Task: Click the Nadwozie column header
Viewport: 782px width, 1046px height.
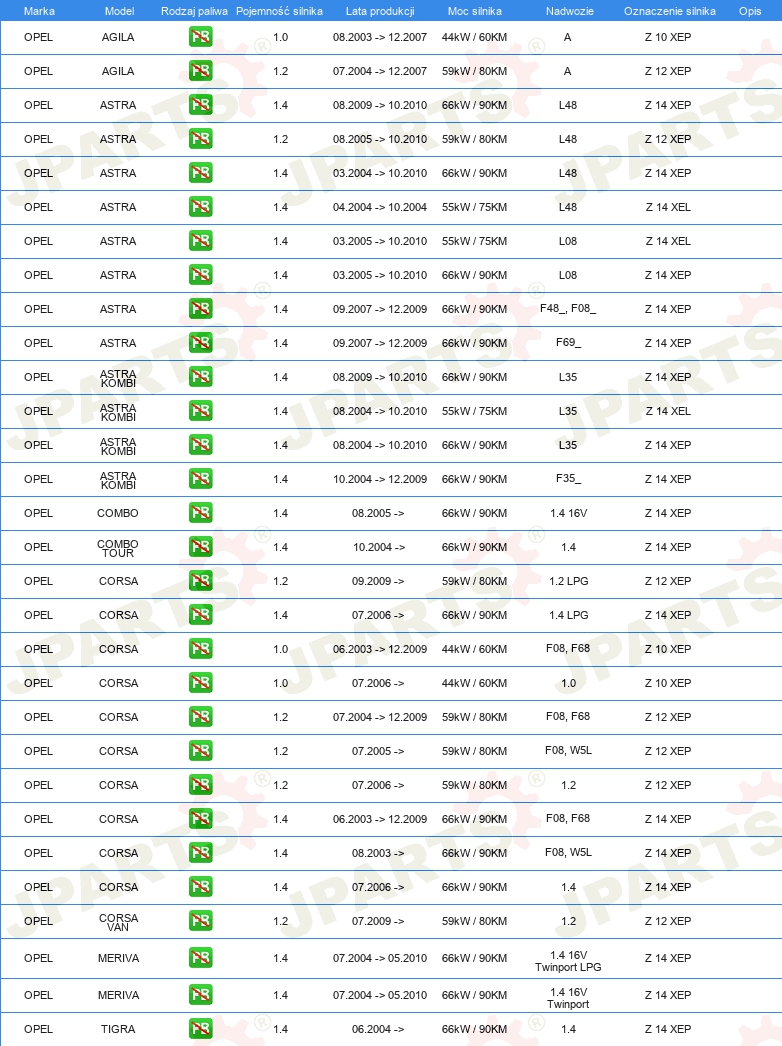Action: (569, 11)
